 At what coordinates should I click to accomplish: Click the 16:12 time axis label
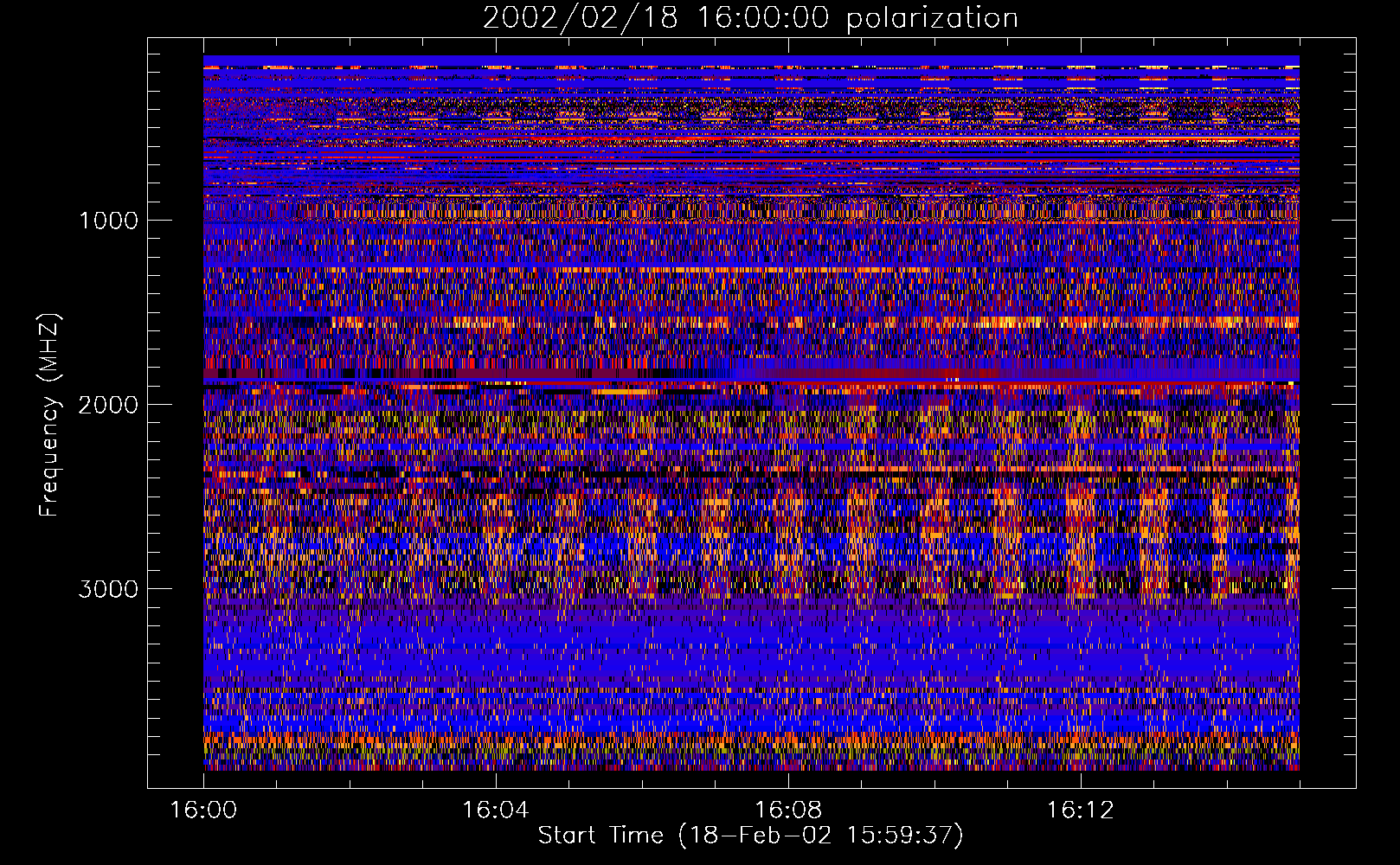[1080, 811]
